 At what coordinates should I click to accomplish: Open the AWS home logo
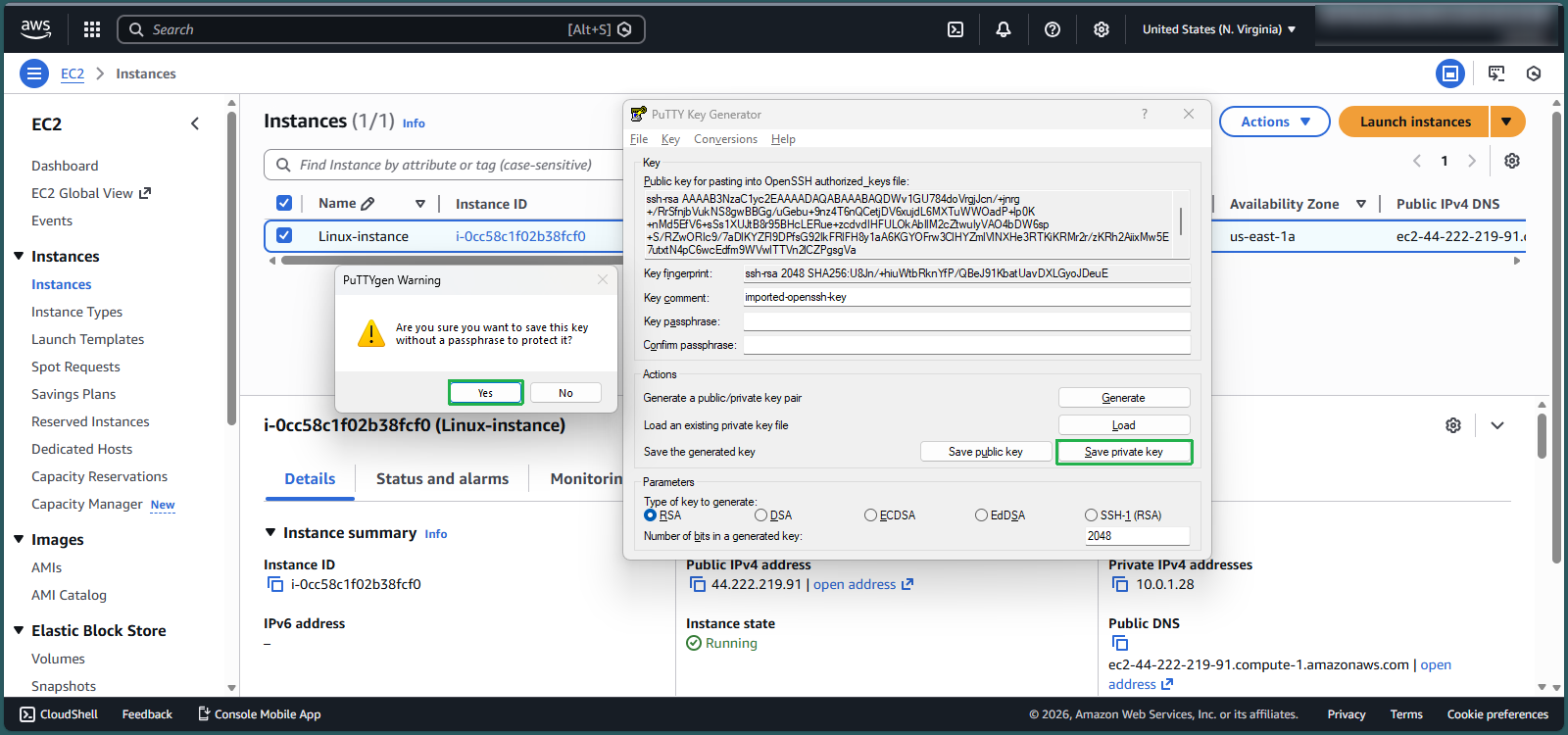click(x=36, y=29)
